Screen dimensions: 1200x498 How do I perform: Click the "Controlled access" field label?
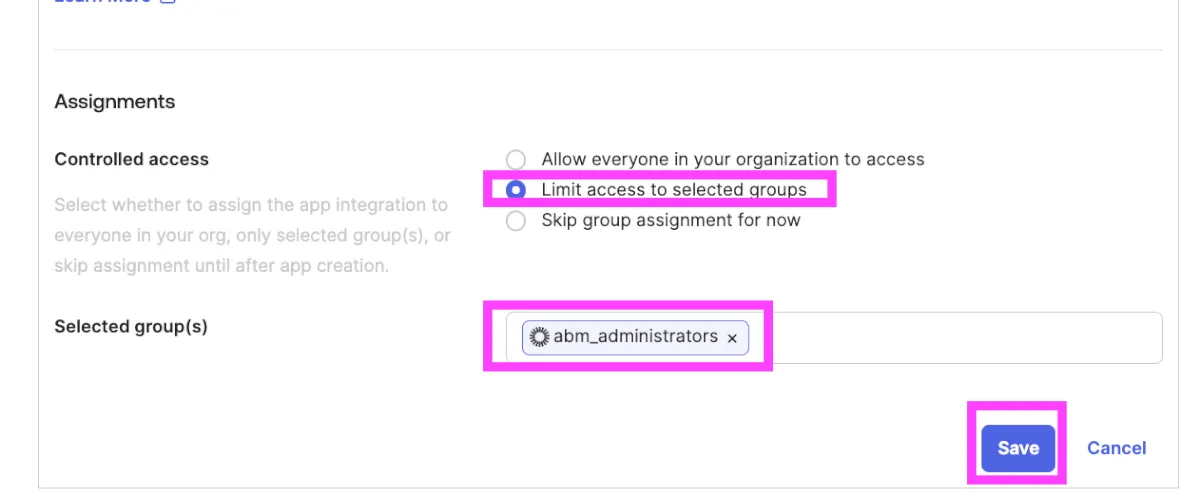(x=131, y=160)
